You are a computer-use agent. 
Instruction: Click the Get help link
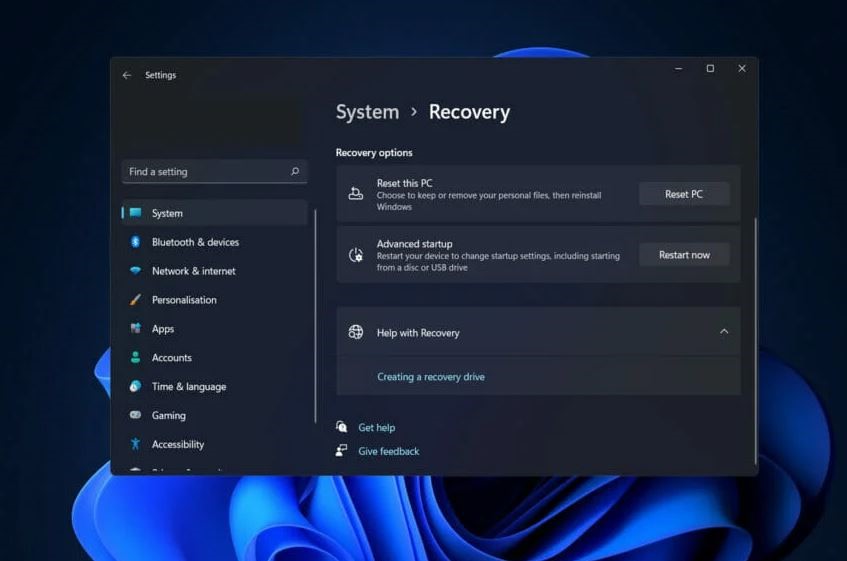[x=377, y=427]
